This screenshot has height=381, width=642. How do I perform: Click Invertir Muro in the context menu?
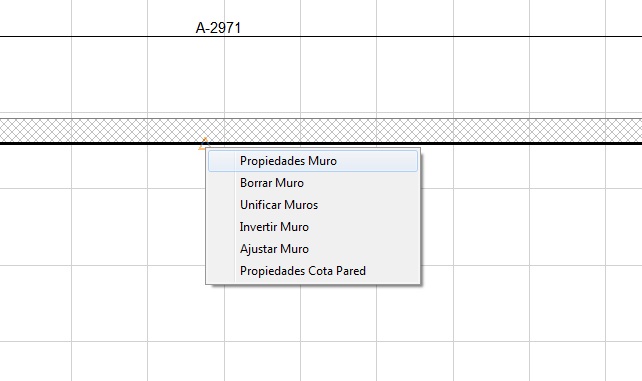click(x=313, y=227)
